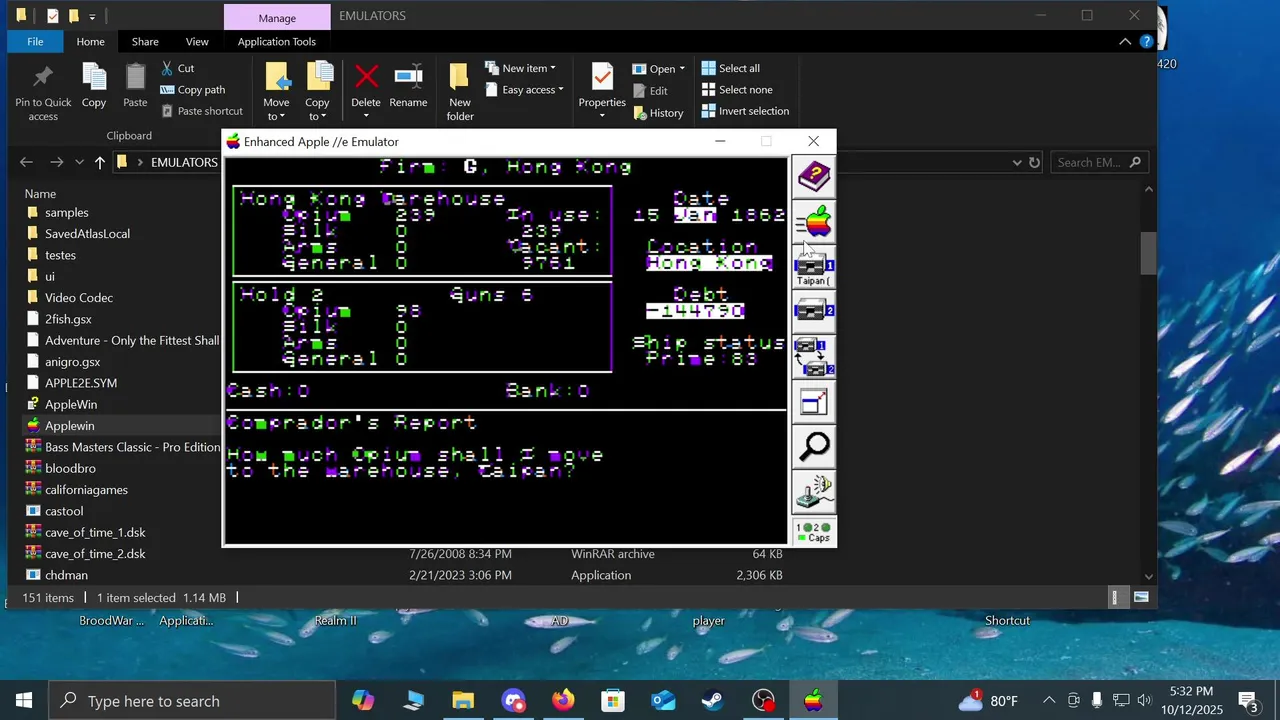Image resolution: width=1280 pixels, height=720 pixels.
Task: Click the Pin to Quick access icon
Action: pos(43,92)
